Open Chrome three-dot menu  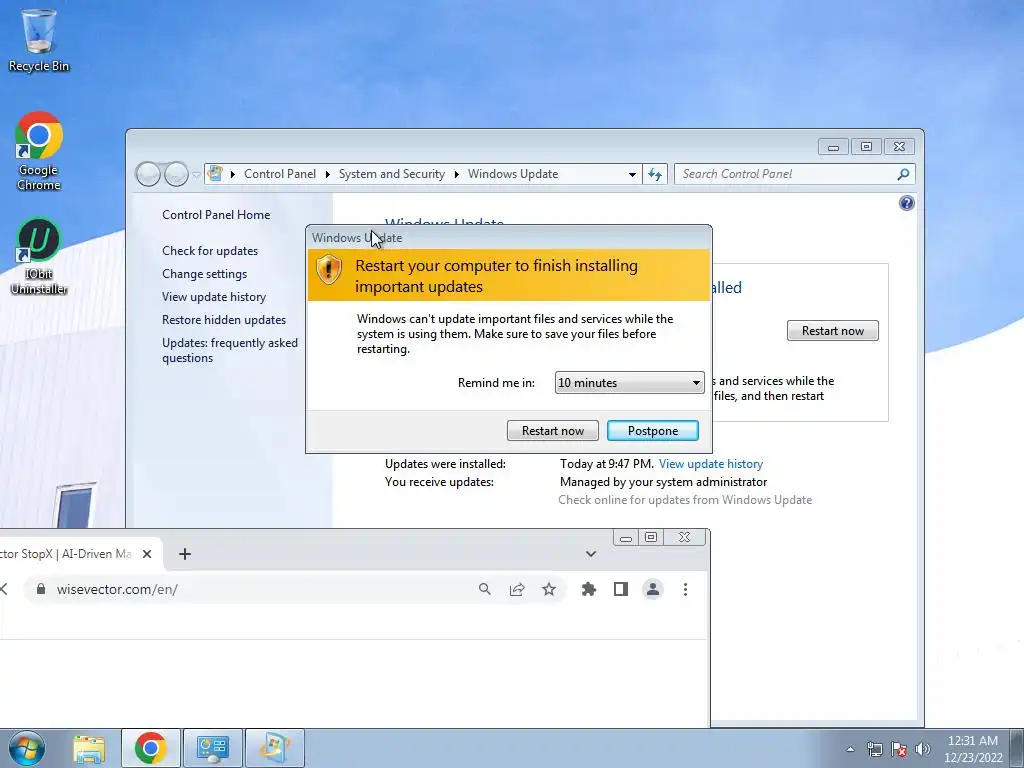point(685,589)
